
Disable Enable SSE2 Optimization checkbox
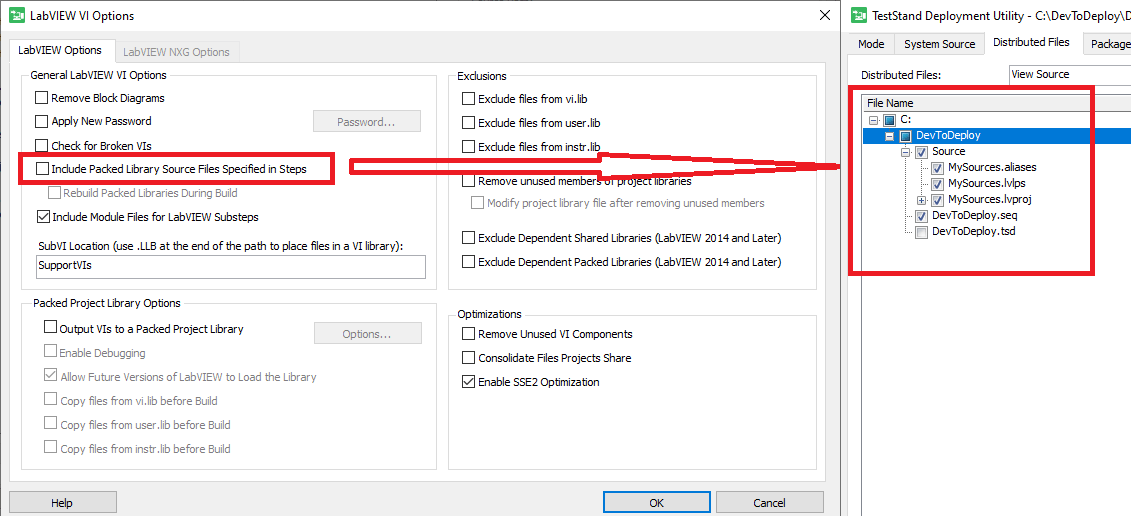[x=469, y=382]
